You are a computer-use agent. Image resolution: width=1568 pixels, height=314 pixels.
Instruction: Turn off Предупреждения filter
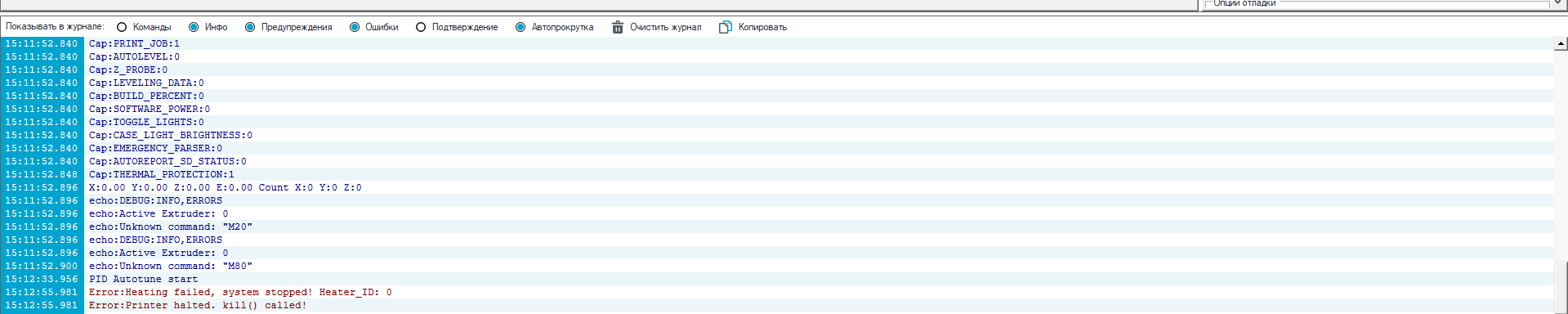[250, 27]
